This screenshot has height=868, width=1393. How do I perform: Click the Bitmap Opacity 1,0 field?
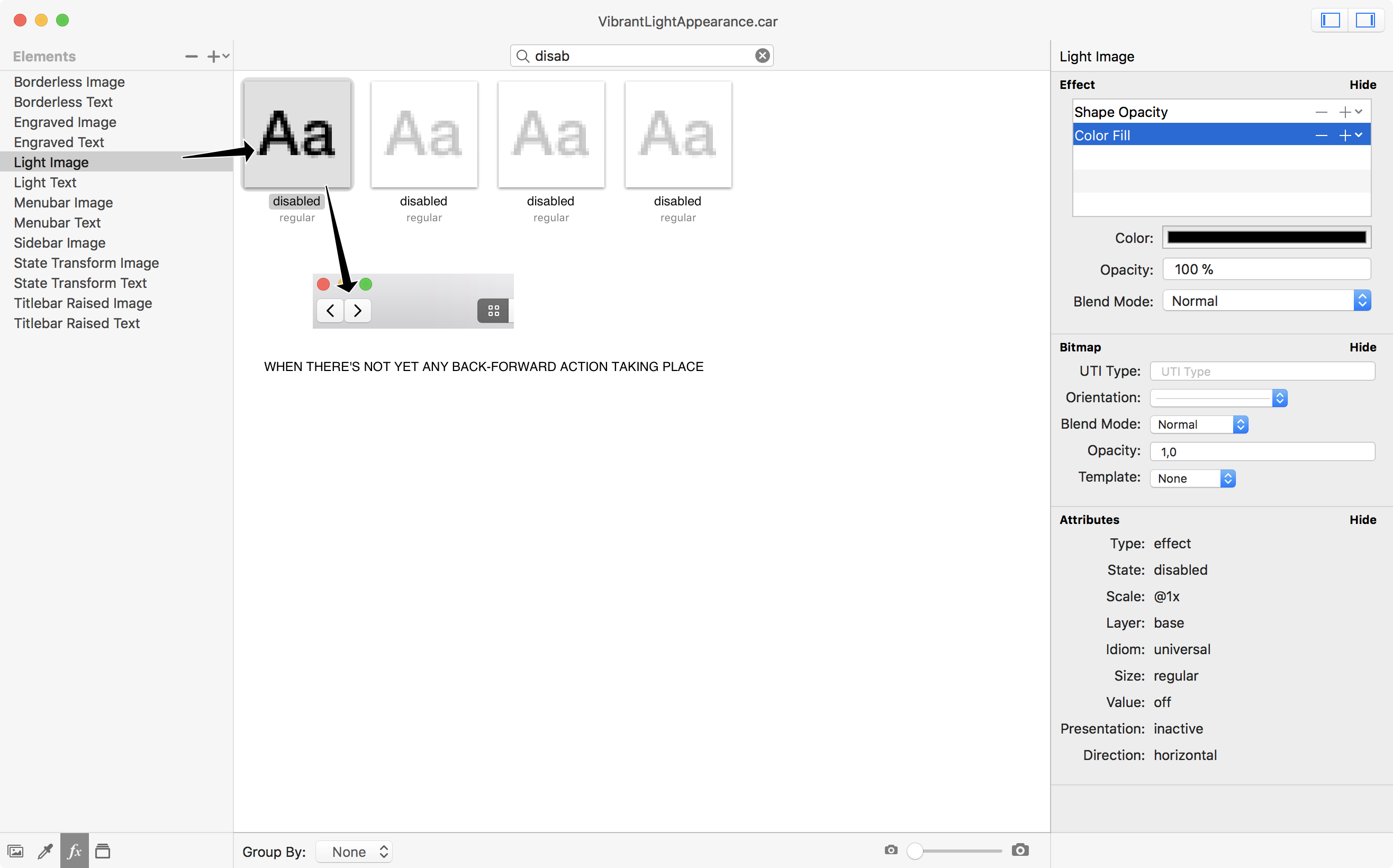[x=1262, y=451]
